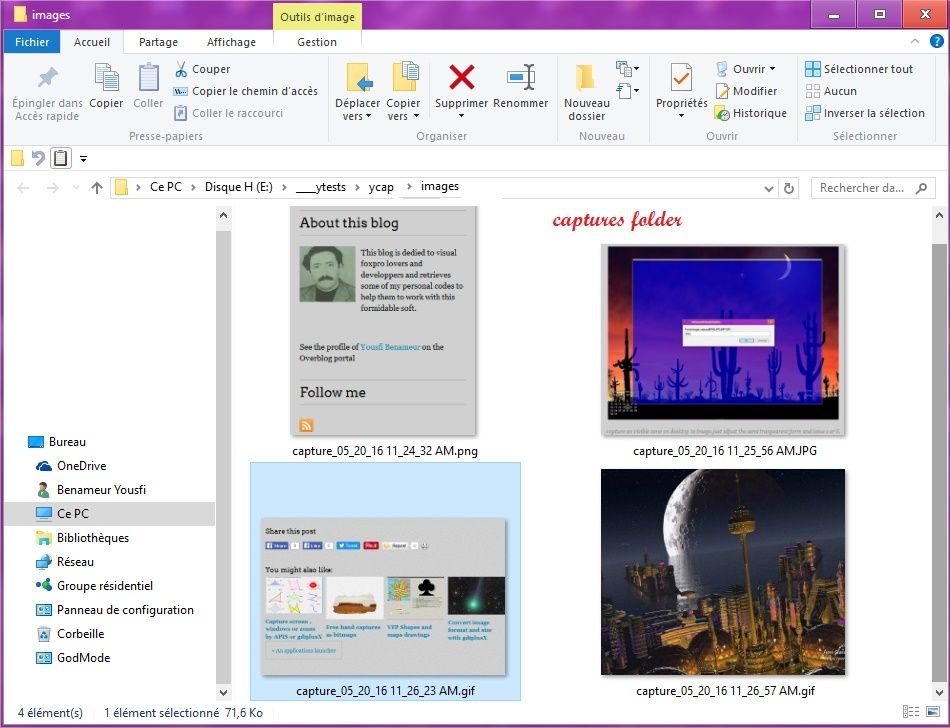Open the Gestion image tools tab
This screenshot has height=728, width=950.
pyautogui.click(x=317, y=42)
